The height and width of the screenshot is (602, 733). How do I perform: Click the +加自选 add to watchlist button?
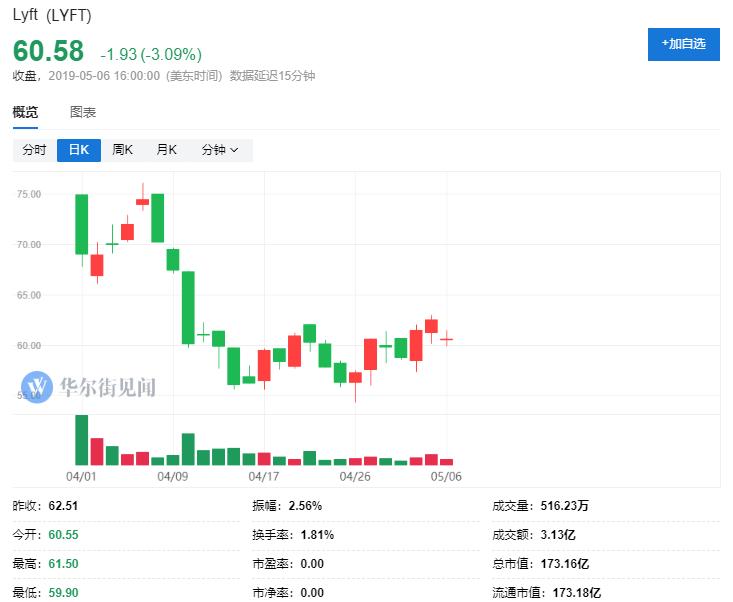683,44
